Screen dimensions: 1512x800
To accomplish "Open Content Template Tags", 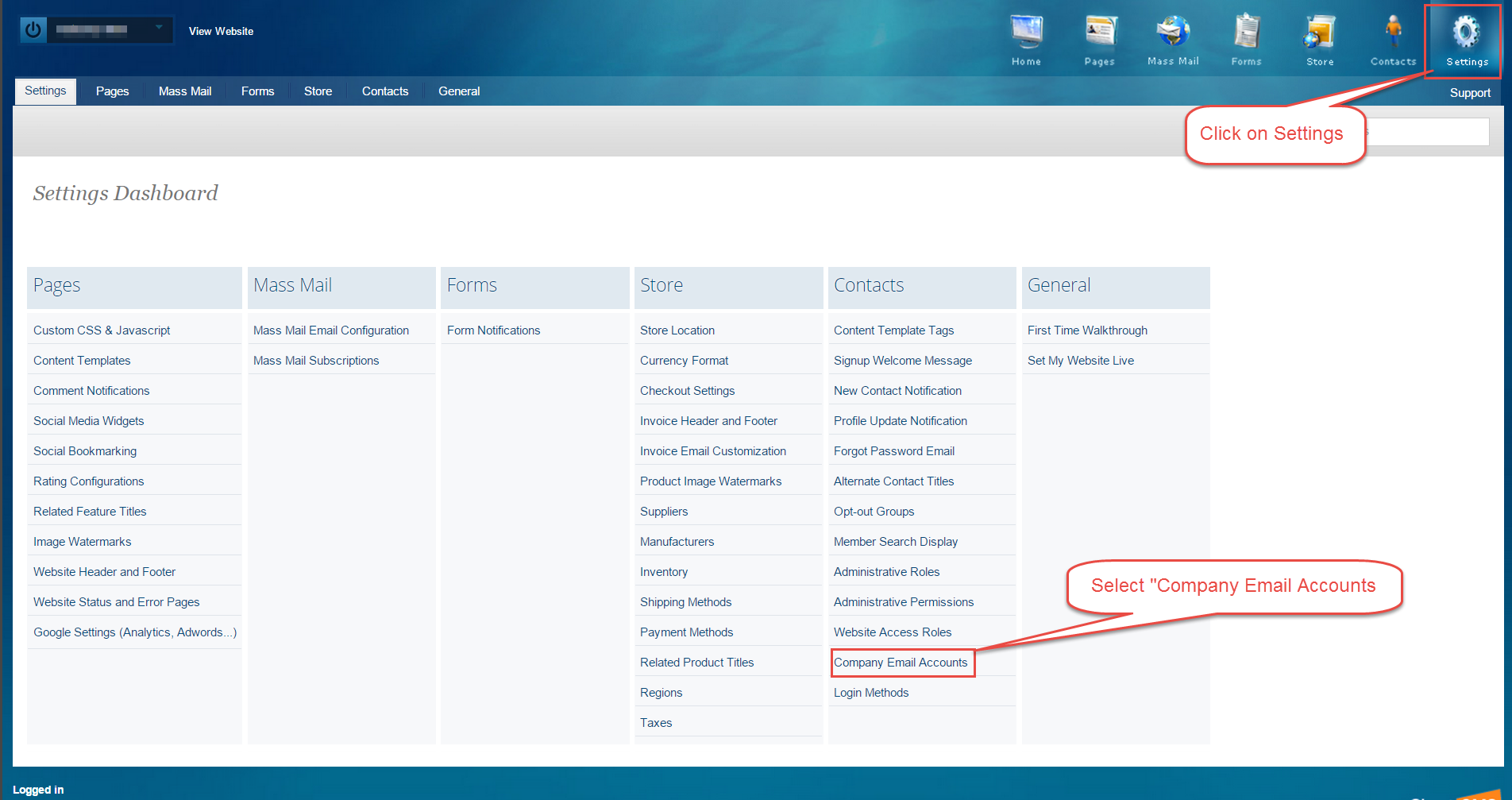I will (x=893, y=330).
